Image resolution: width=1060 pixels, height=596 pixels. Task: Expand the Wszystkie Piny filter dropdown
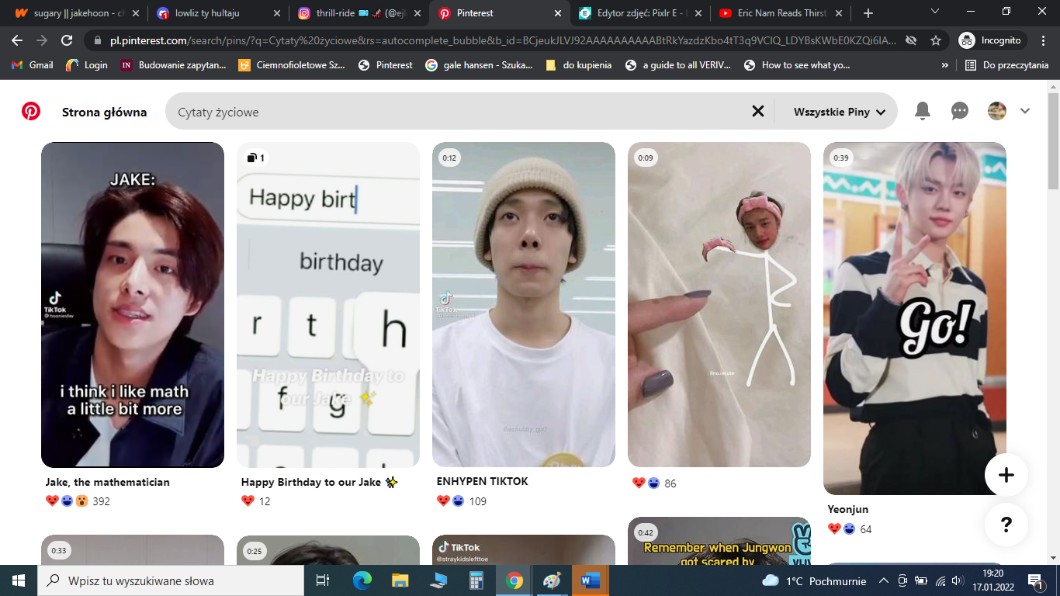[839, 112]
